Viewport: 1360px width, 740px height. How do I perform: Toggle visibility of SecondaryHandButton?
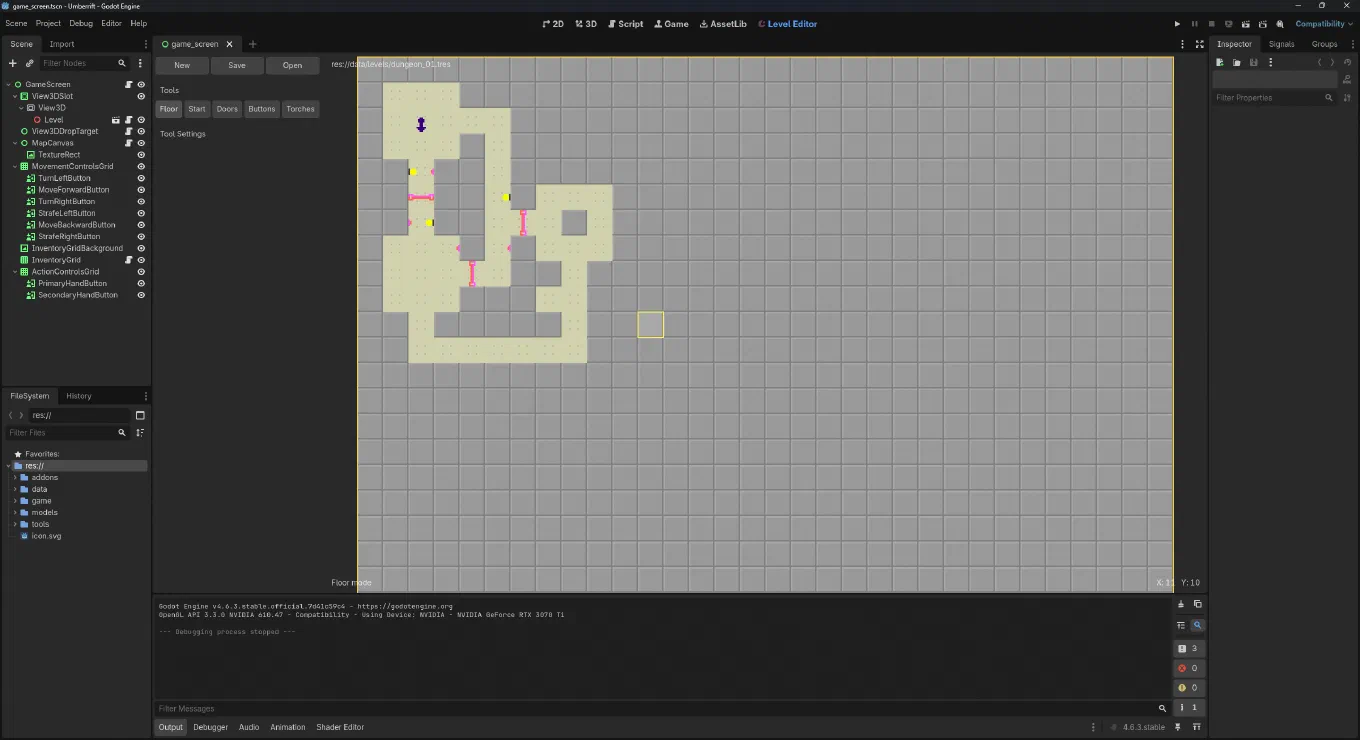click(x=141, y=295)
